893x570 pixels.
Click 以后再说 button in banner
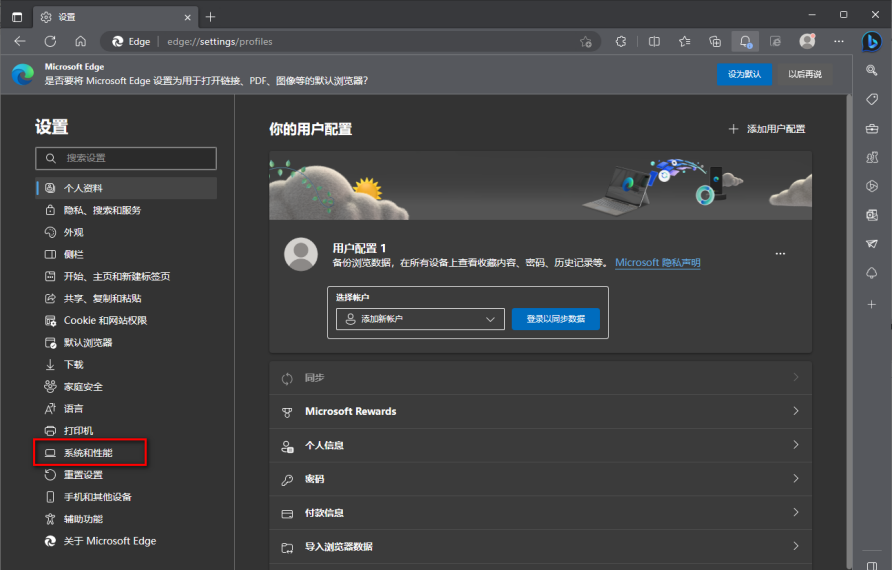pyautogui.click(x=805, y=74)
